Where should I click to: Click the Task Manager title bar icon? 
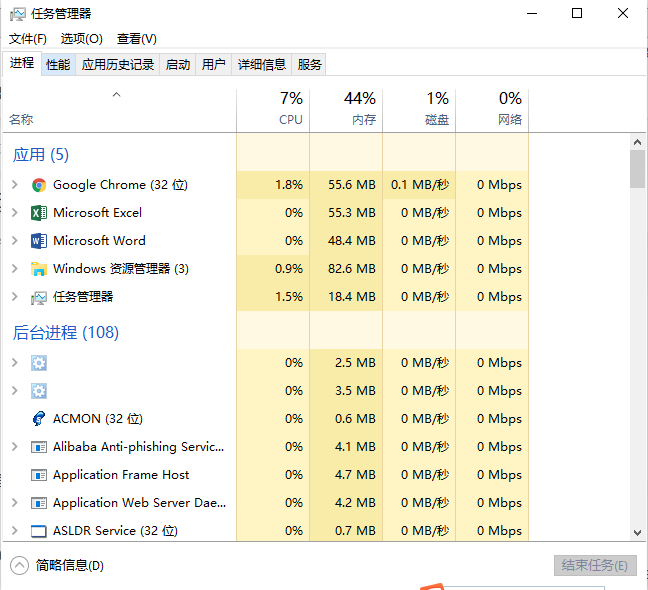point(18,14)
